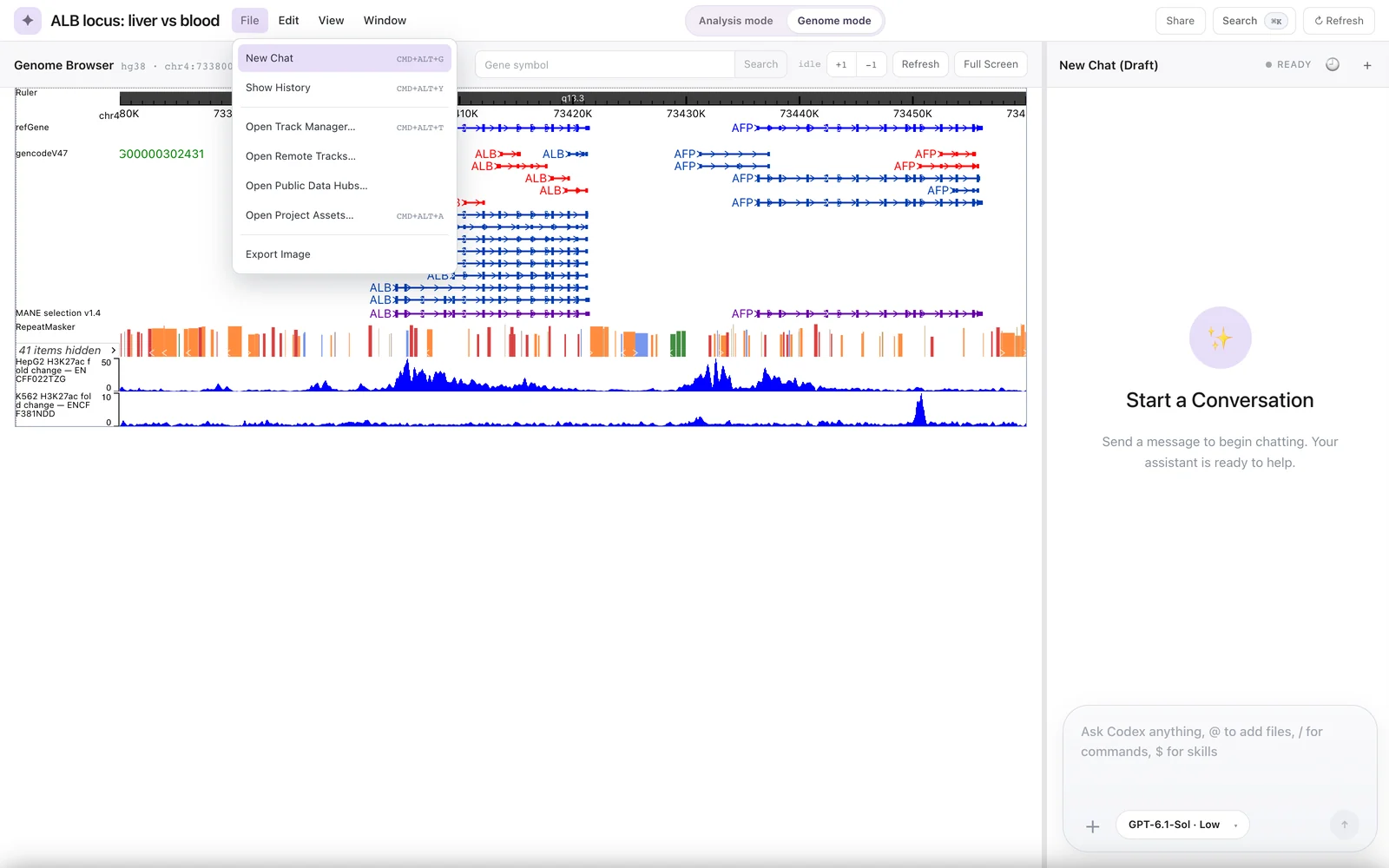Screen dimensions: 1389x868
Task: Open chat history clock icon
Action: coord(1333,64)
